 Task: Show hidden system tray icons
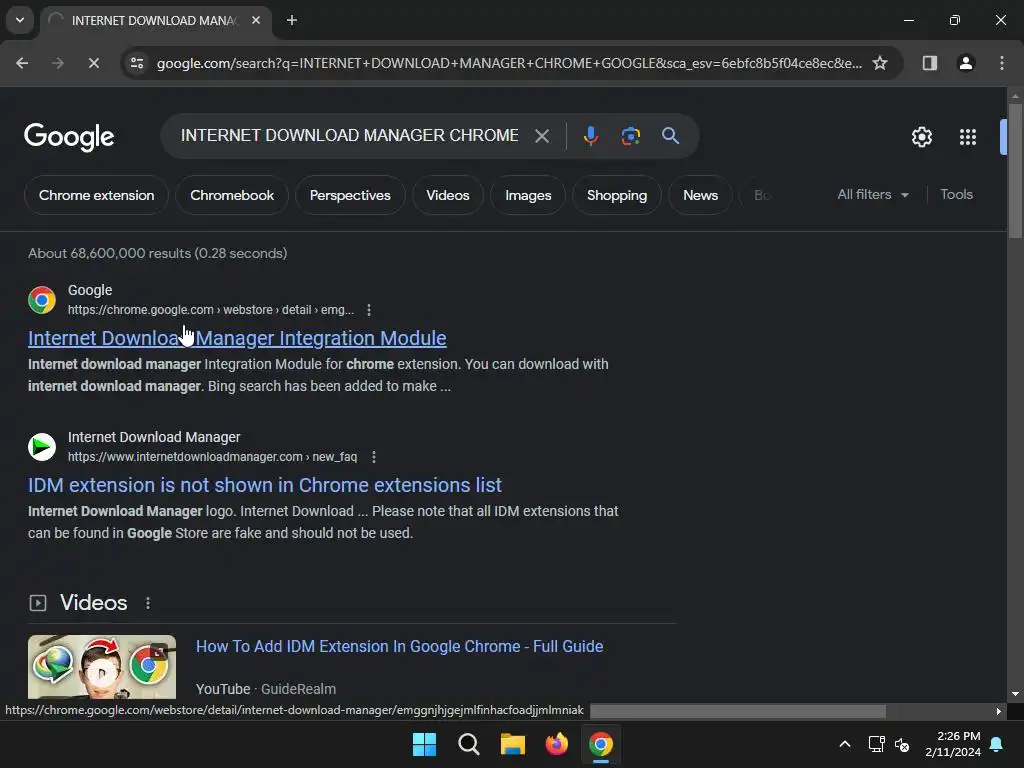[x=844, y=744]
